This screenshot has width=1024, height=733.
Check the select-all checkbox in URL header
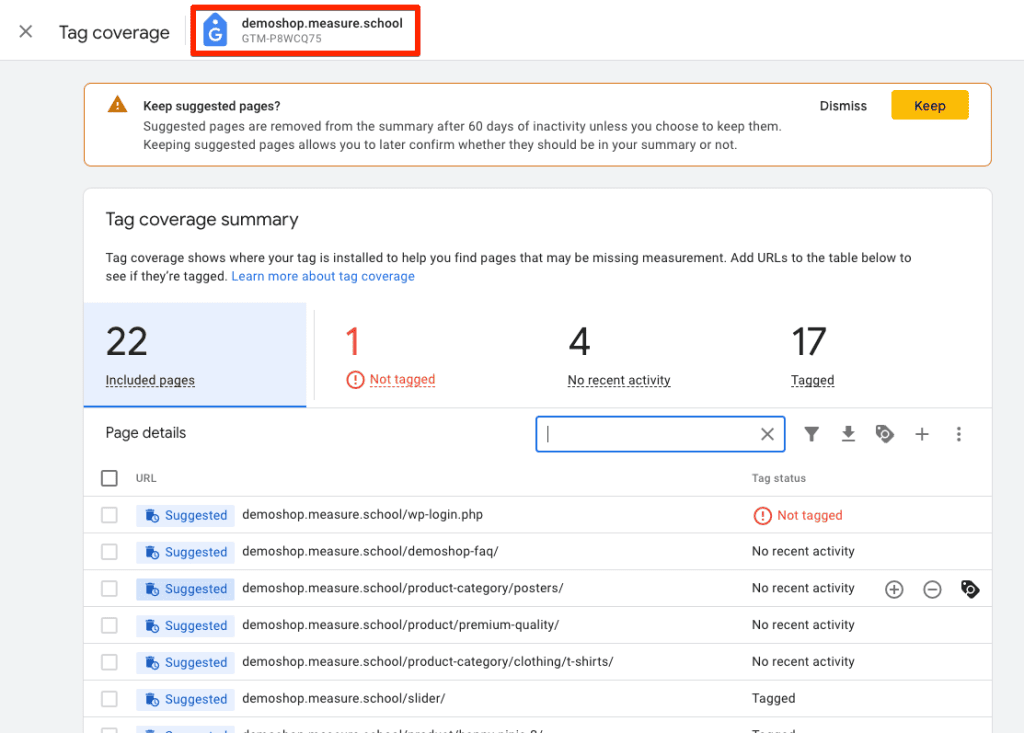click(109, 478)
